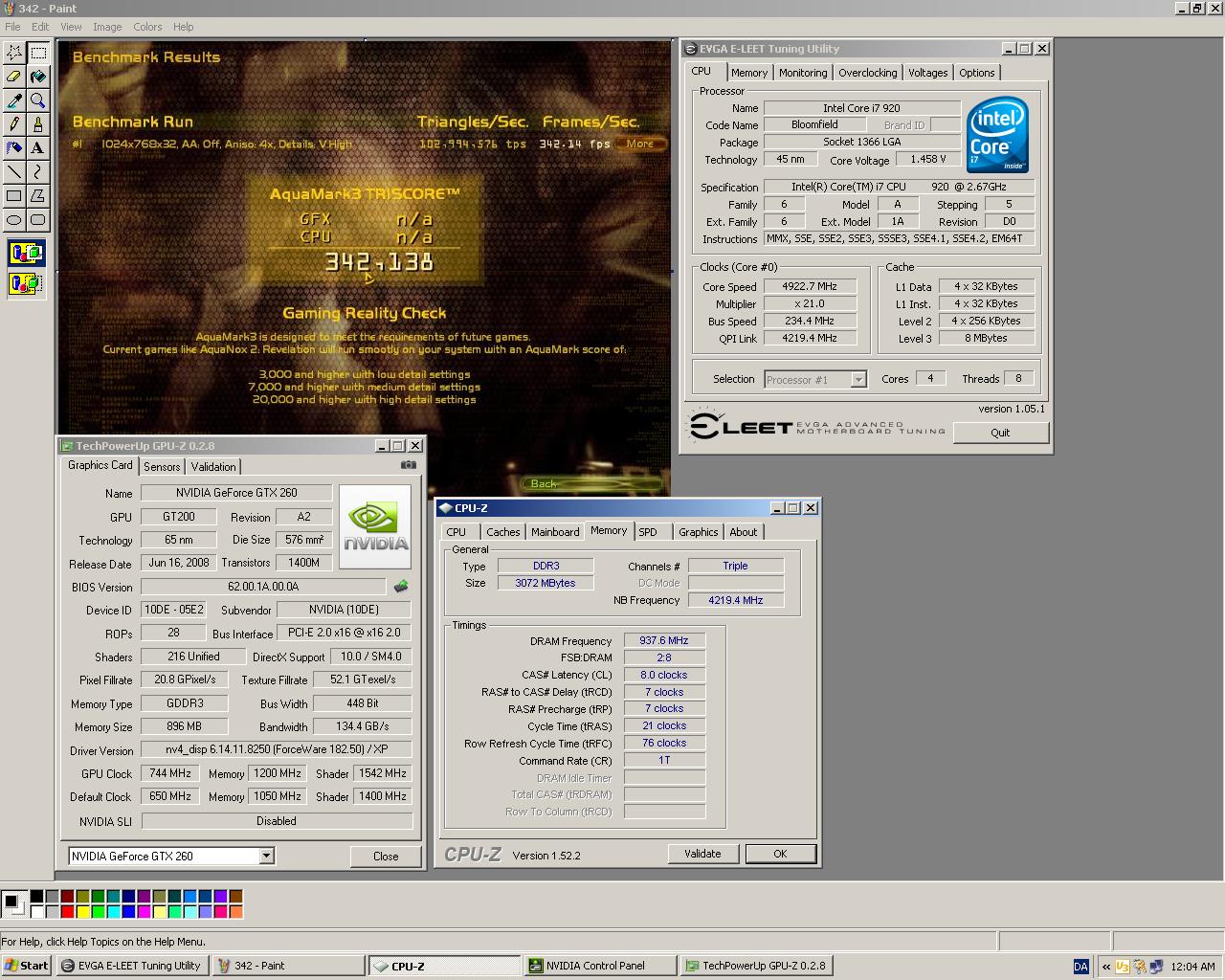Open the Colors menu in Paint
Screen dimensions: 1225x980
(x=147, y=27)
